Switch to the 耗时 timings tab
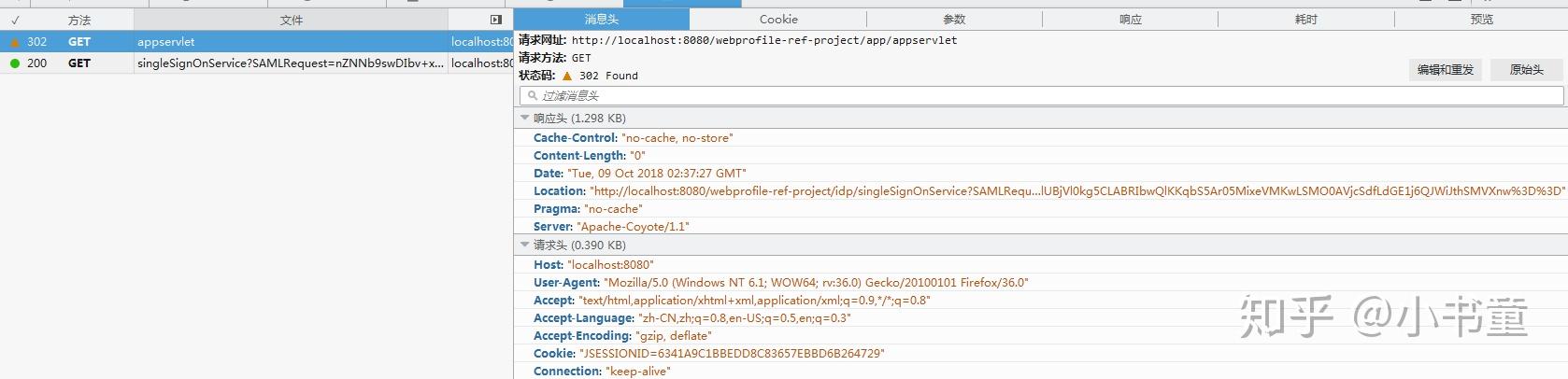This screenshot has width=1568, height=379. coord(1306,20)
